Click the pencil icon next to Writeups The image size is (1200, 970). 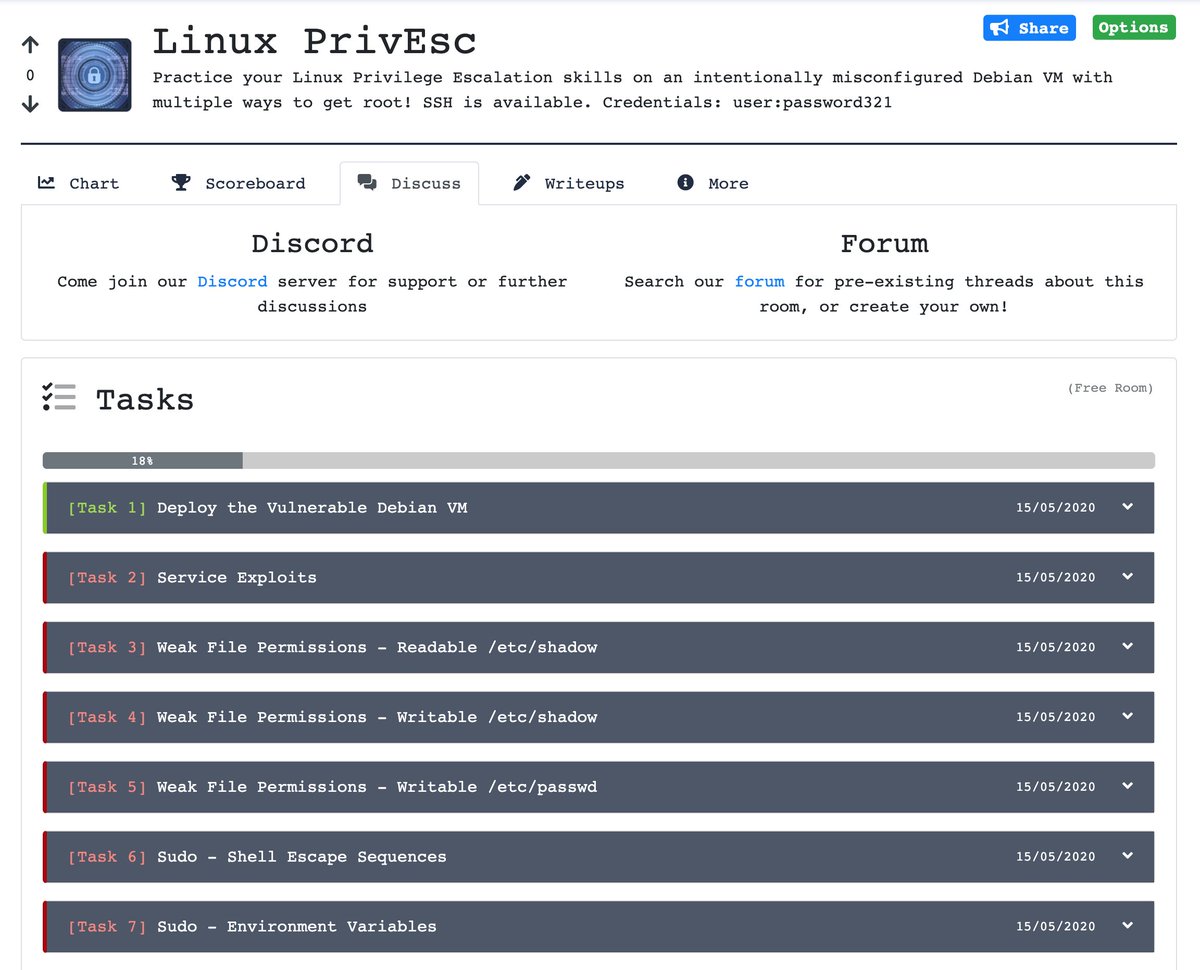click(x=521, y=182)
